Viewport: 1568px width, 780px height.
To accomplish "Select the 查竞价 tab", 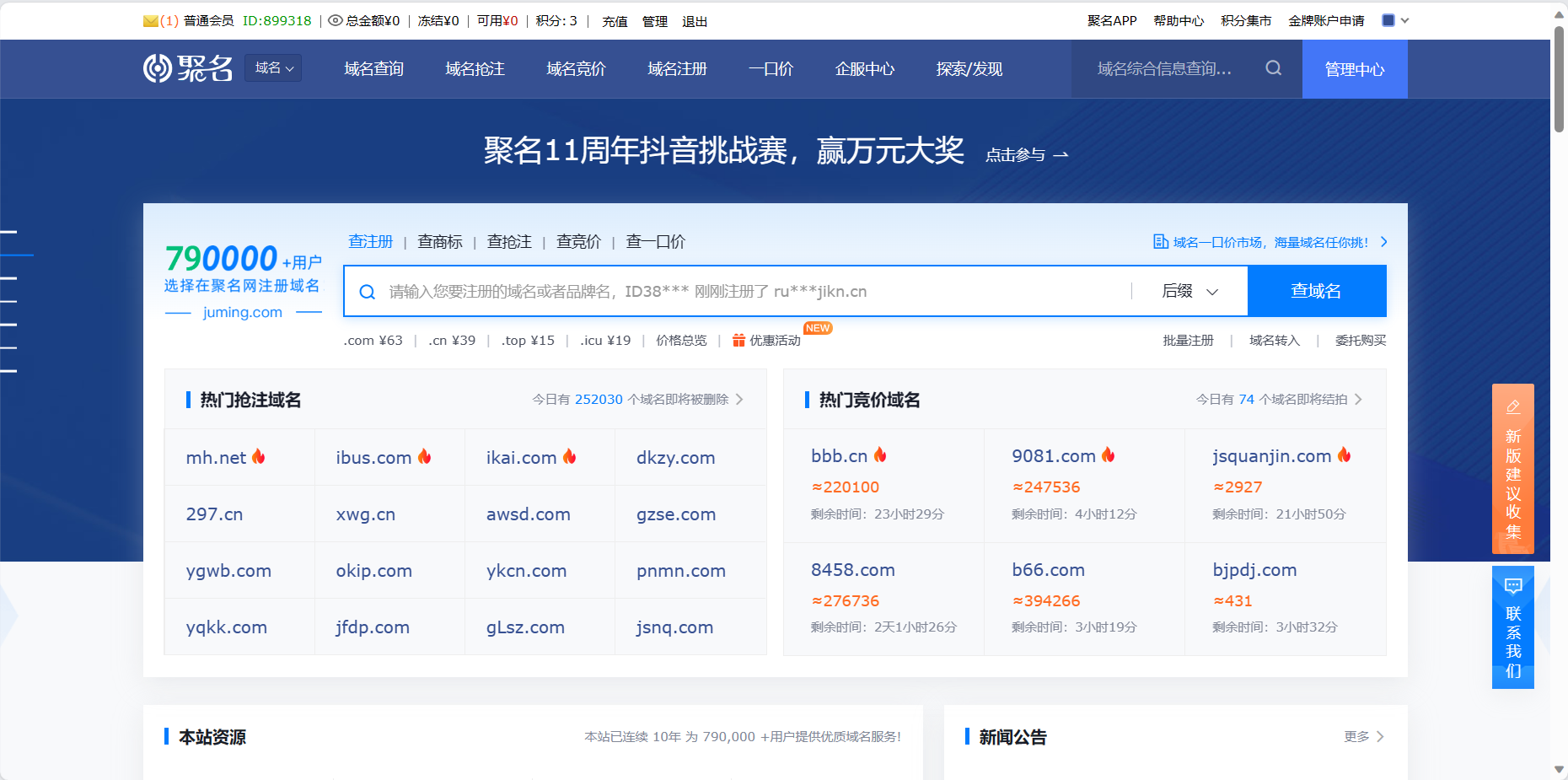I will [578, 242].
